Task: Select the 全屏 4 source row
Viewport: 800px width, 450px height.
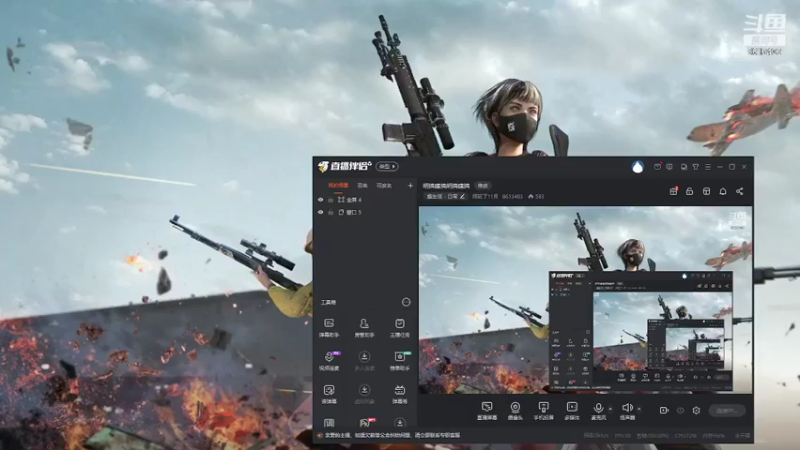Action: tap(365, 200)
